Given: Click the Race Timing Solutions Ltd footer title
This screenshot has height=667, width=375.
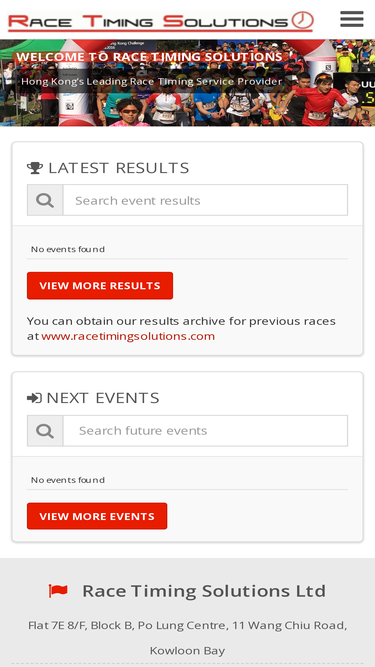Looking at the screenshot, I should [x=204, y=591].
